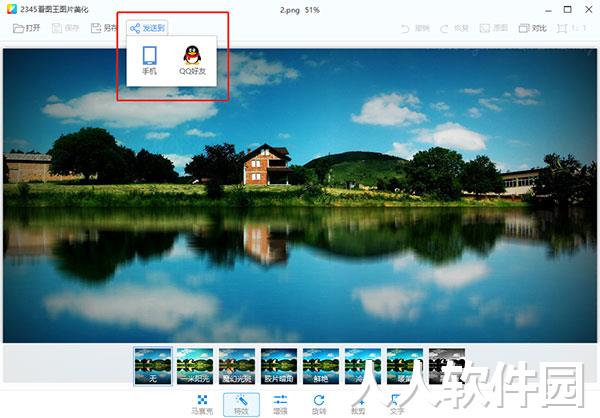Open the 旋转 rotate tool

point(319,405)
